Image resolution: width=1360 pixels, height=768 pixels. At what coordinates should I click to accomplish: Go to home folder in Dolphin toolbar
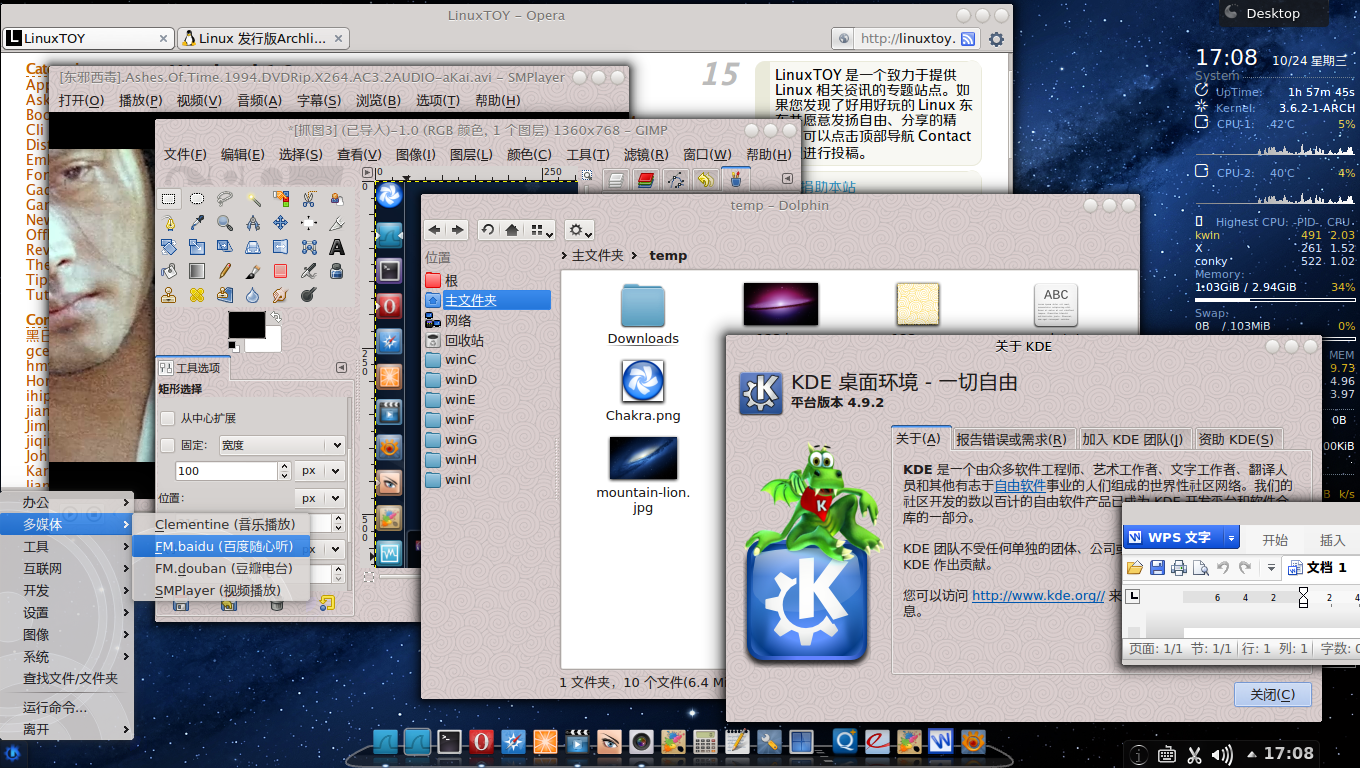(x=512, y=230)
